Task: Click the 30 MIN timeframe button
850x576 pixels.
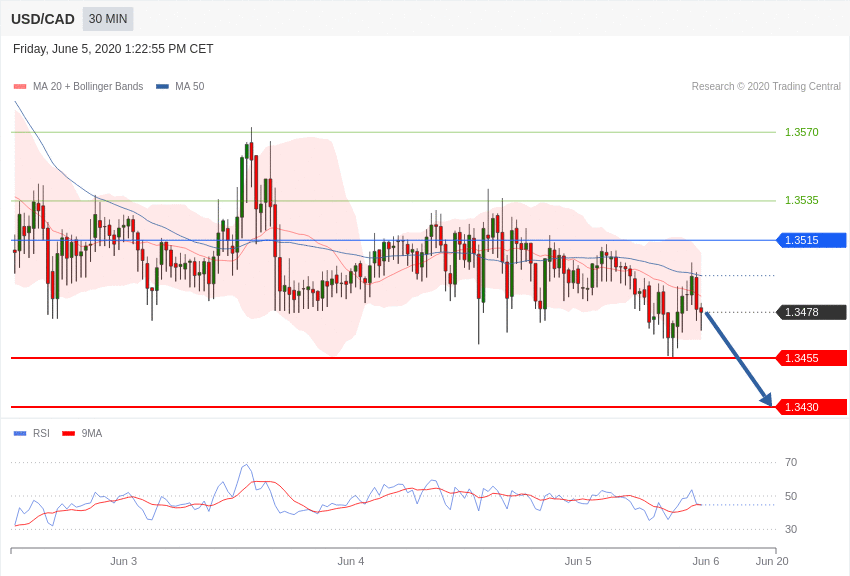Action: tap(108, 19)
